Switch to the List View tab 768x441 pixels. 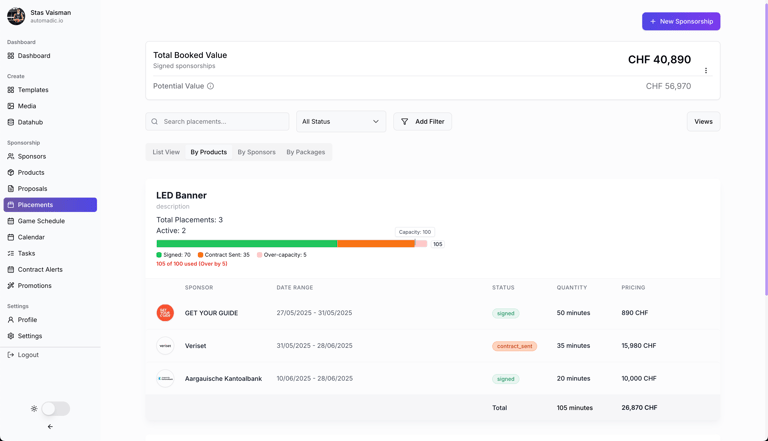click(x=166, y=152)
